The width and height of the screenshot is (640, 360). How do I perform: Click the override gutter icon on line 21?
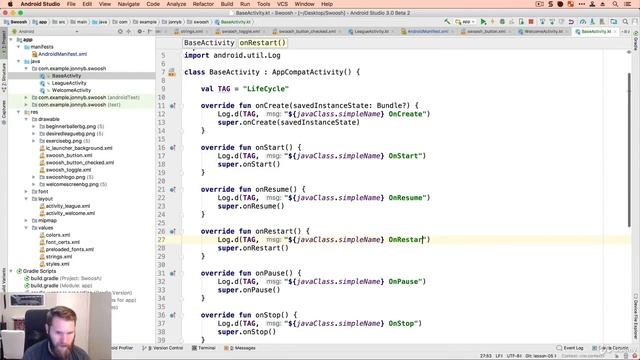[x=172, y=190]
